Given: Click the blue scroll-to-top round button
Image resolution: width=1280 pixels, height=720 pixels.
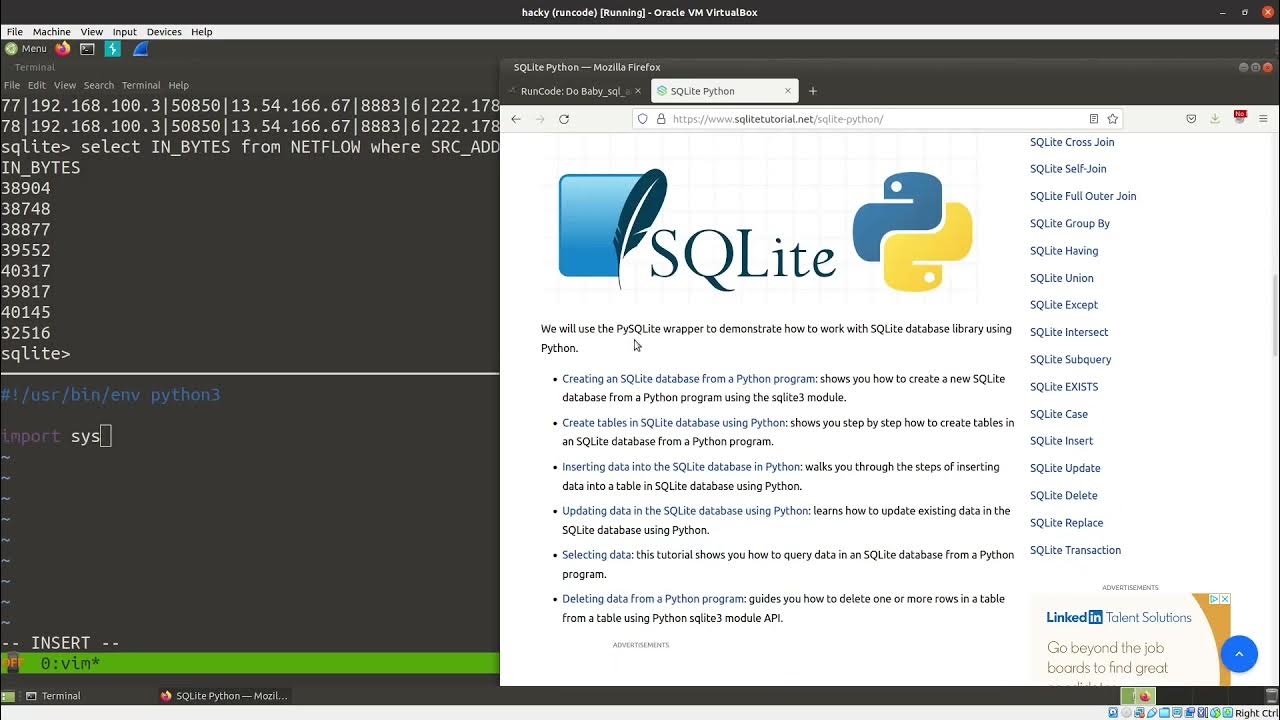Looking at the screenshot, I should pos(1239,654).
